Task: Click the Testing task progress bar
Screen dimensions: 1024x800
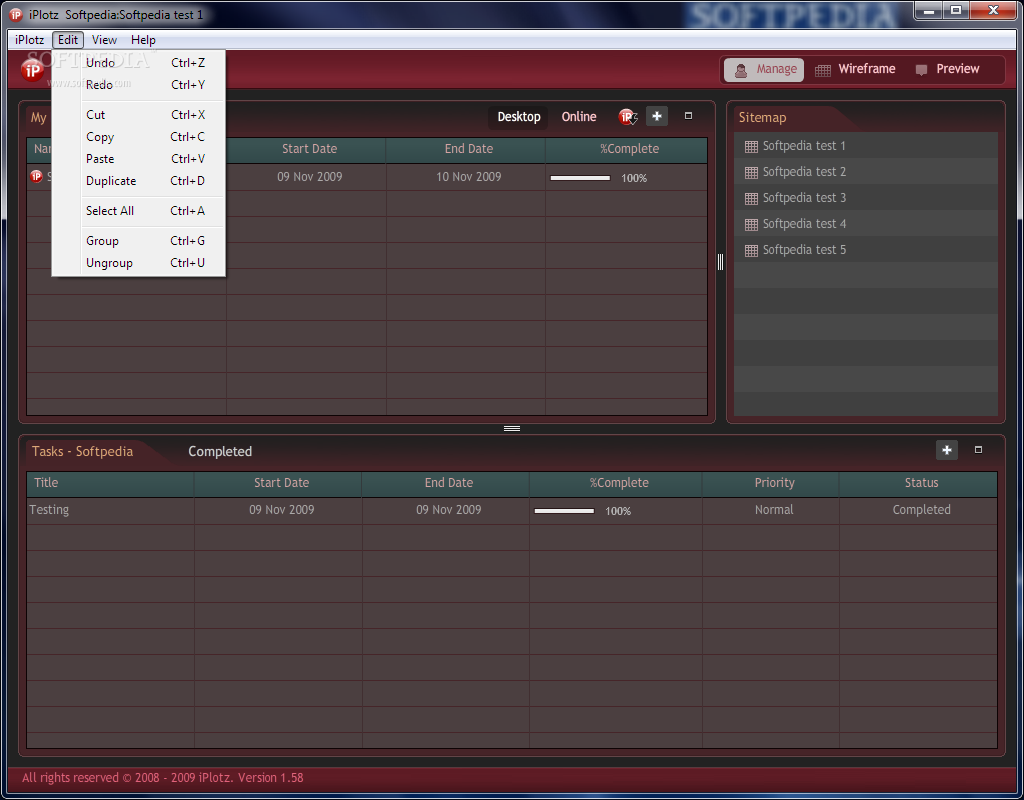Action: [564, 511]
